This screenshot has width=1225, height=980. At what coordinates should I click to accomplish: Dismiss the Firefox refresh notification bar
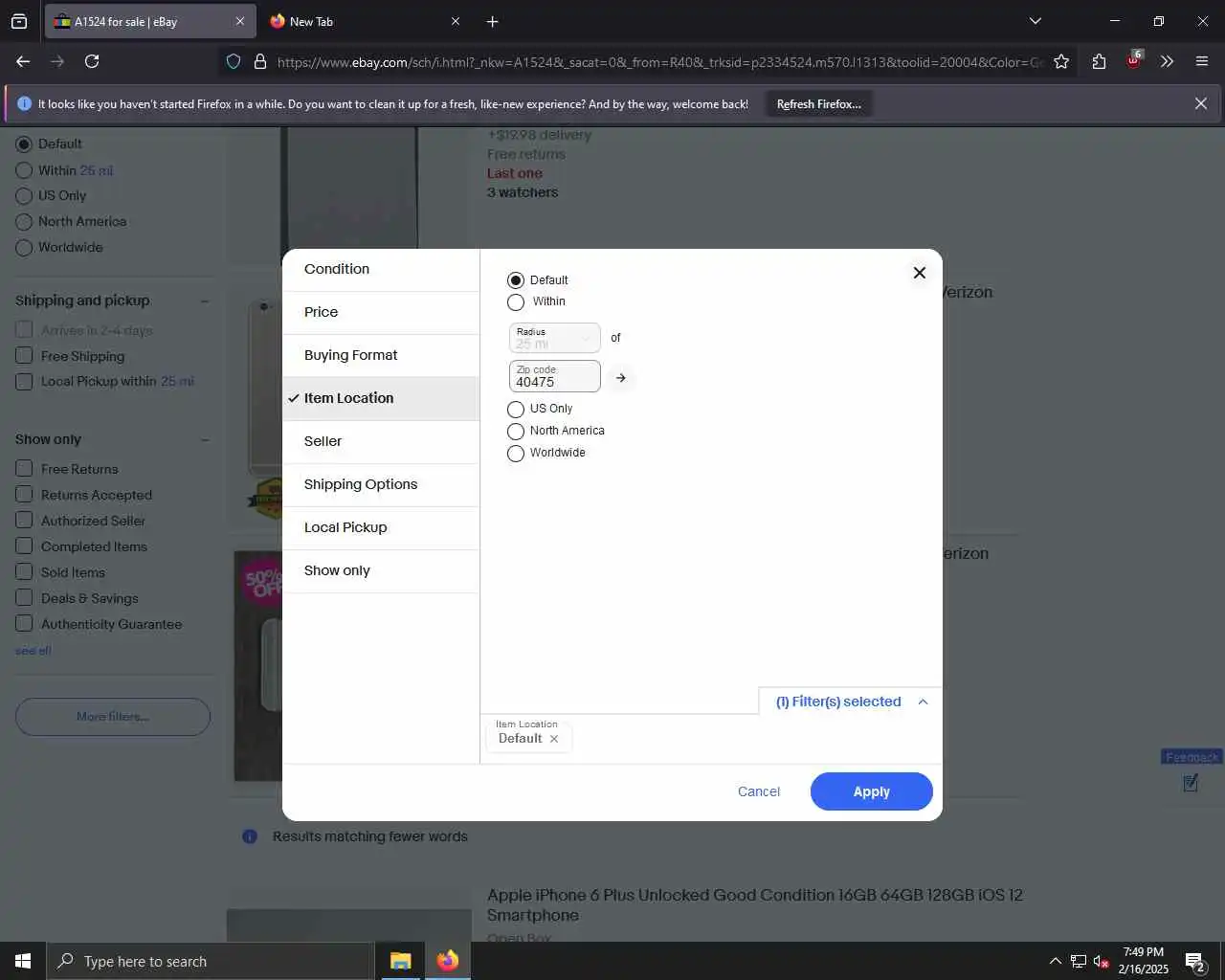point(1200,103)
